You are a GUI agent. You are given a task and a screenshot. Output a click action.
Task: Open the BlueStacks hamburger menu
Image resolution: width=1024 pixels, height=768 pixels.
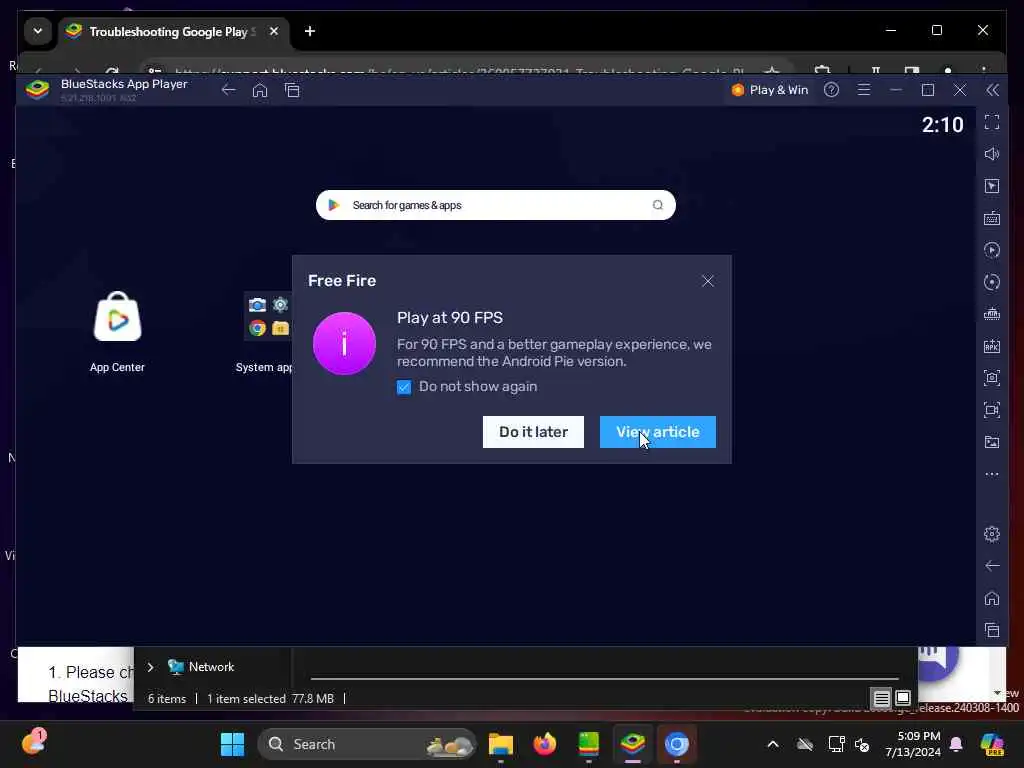pos(863,90)
